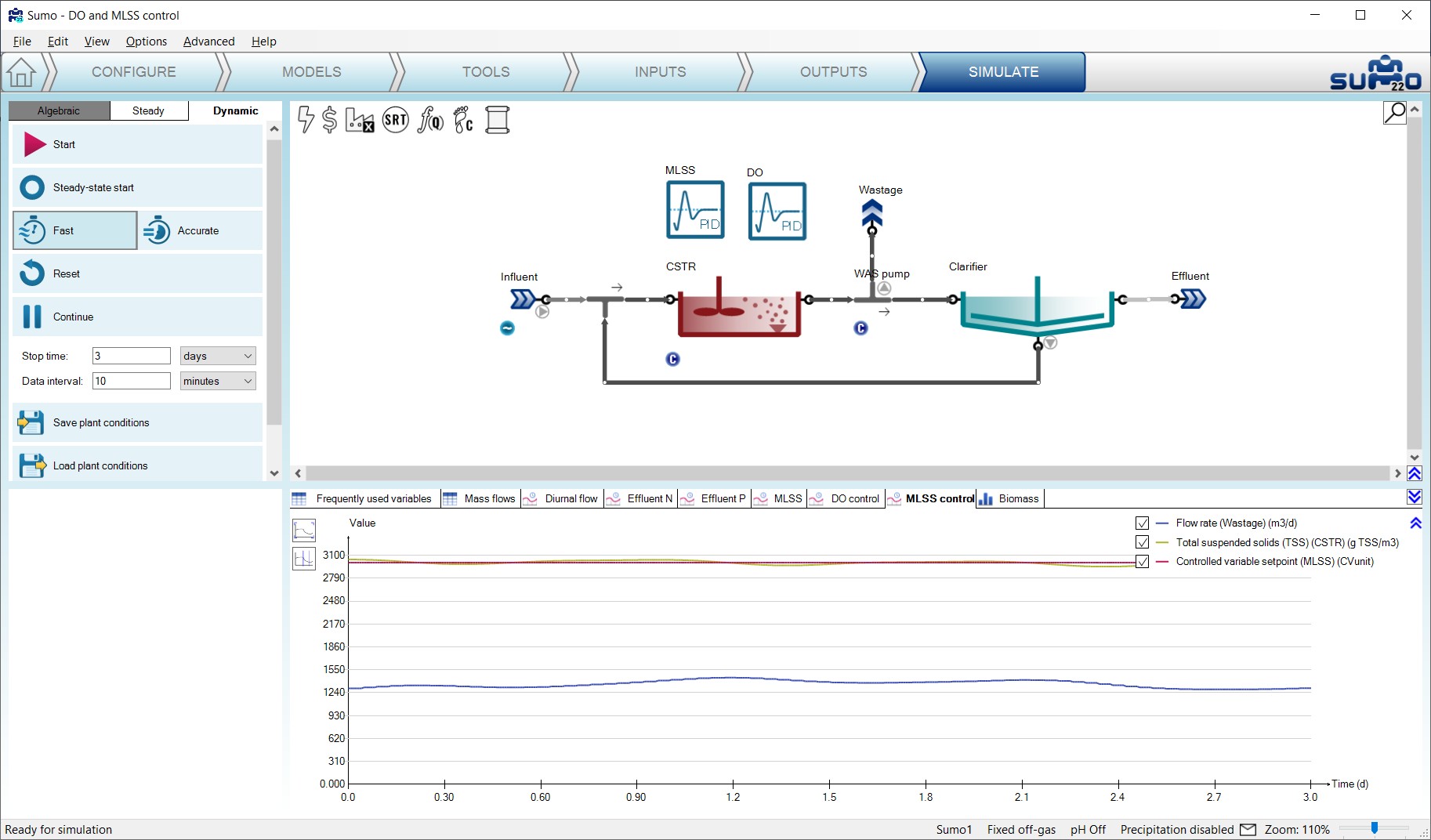Click the C badge below the CSTR
The width and height of the screenshot is (1431, 840).
672,359
